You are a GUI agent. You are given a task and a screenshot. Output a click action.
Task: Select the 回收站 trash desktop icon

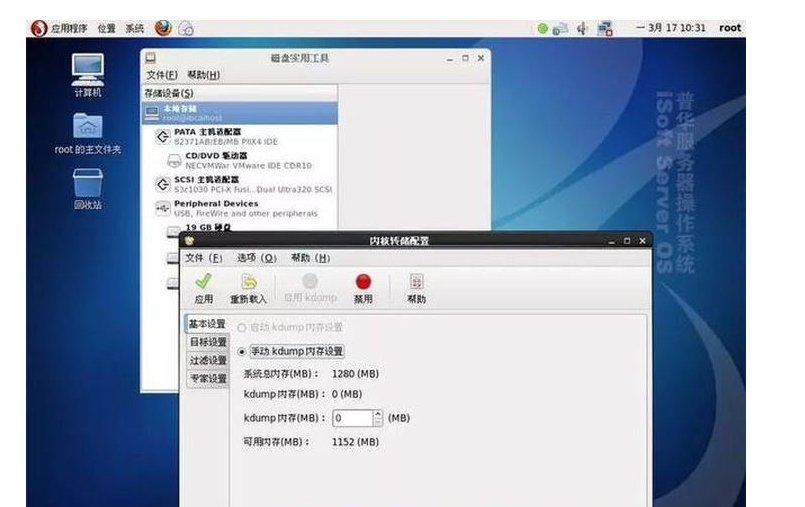pyautogui.click(x=88, y=189)
